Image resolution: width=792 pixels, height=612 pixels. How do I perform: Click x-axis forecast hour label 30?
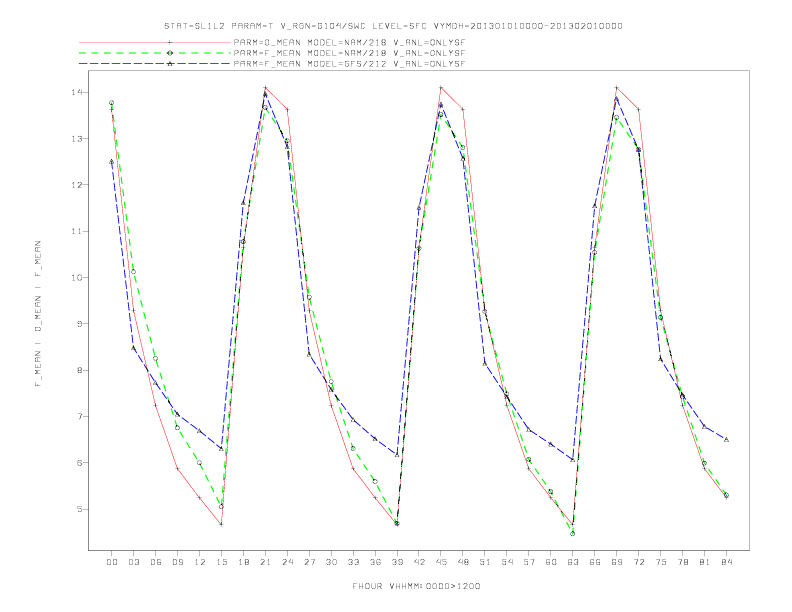coord(331,562)
